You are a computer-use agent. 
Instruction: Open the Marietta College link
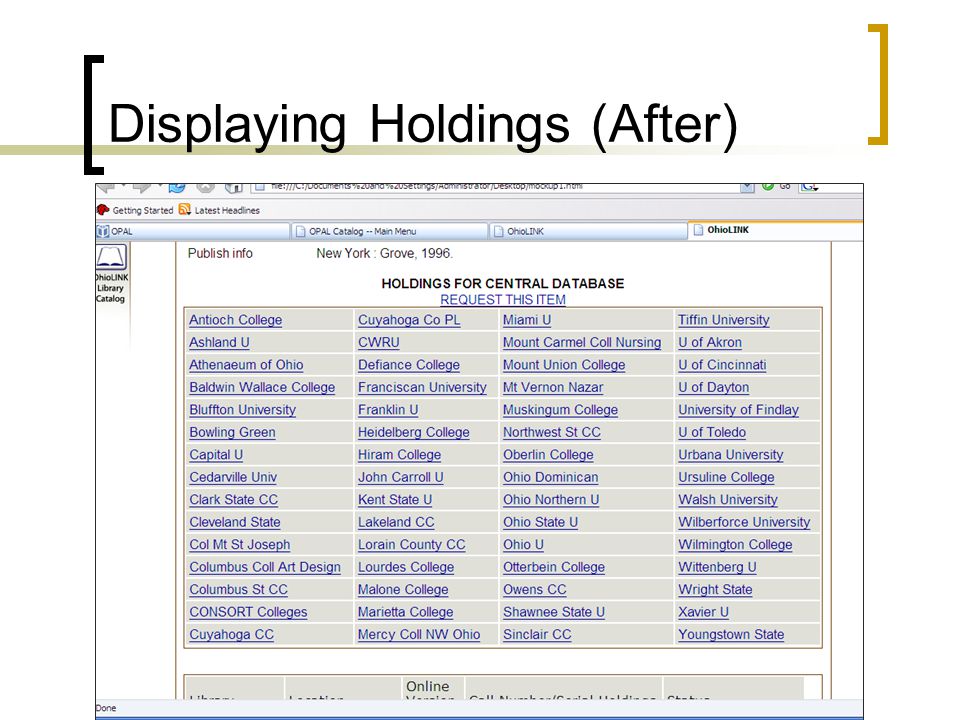tap(405, 612)
